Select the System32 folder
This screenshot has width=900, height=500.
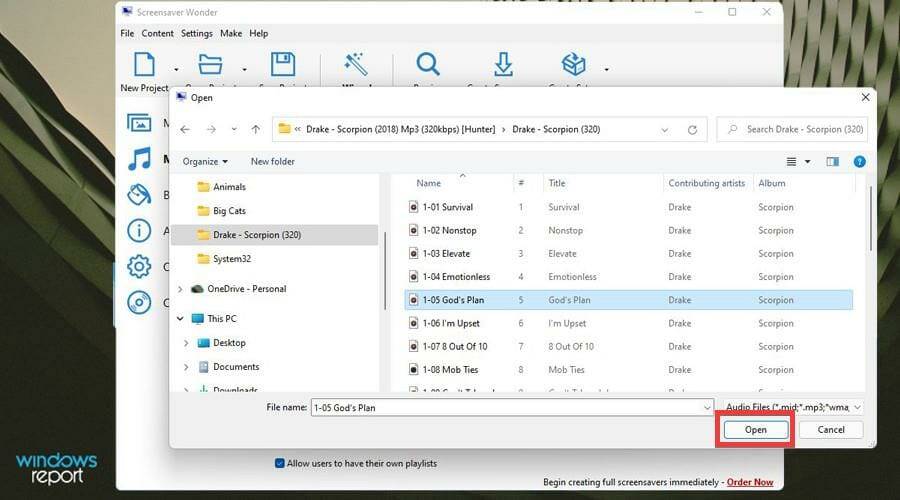(232, 259)
